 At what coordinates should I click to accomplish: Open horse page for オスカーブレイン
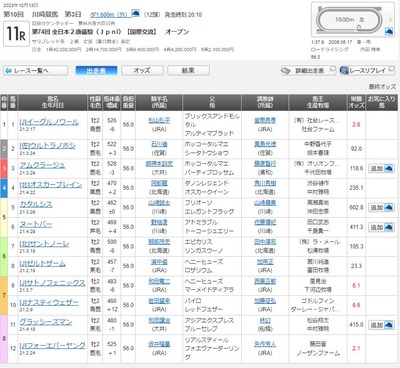(51, 185)
